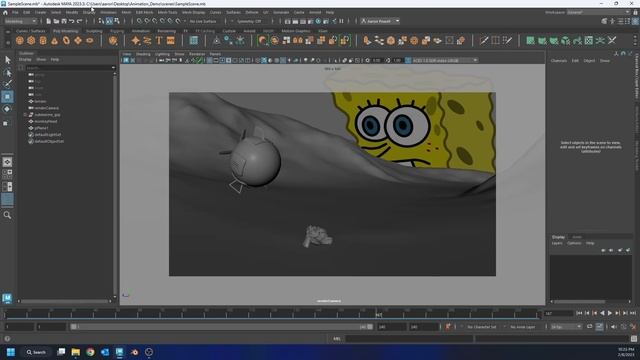Open the File menu

(15, 12)
